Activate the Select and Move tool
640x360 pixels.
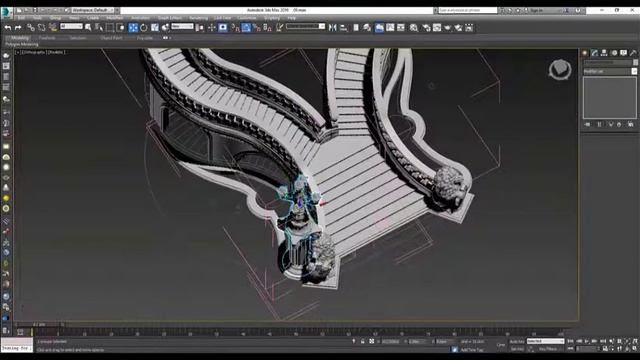[x=133, y=27]
